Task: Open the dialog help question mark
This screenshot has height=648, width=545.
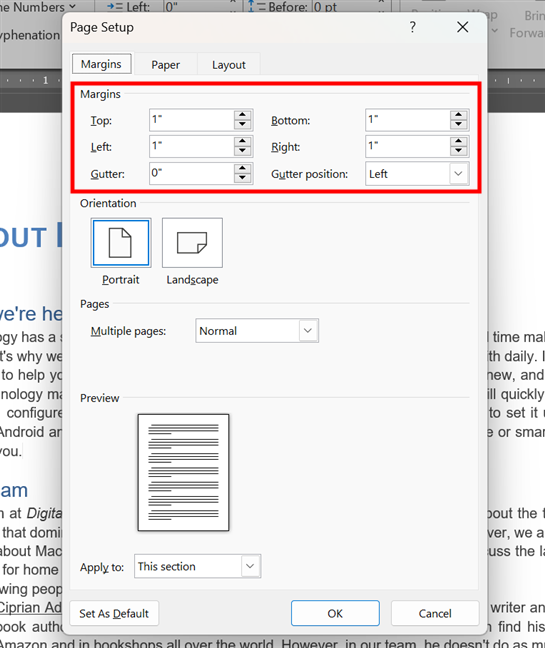Action: pos(412,27)
